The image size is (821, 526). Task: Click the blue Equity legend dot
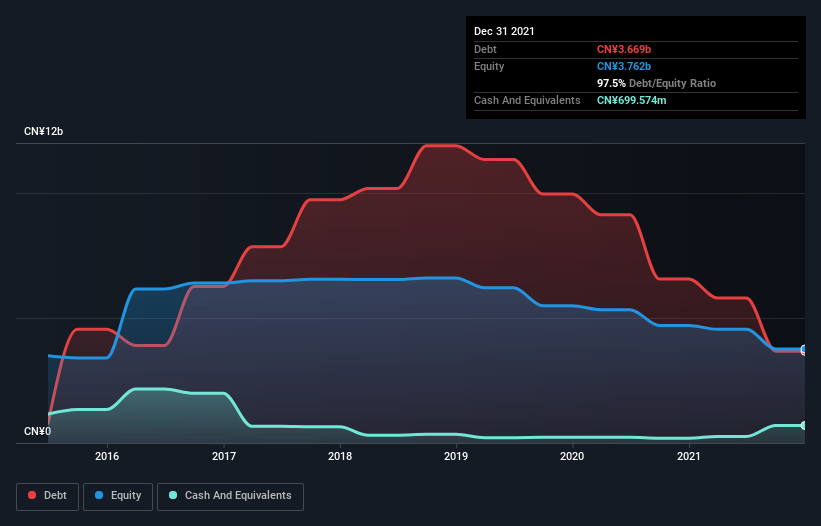coord(99,495)
